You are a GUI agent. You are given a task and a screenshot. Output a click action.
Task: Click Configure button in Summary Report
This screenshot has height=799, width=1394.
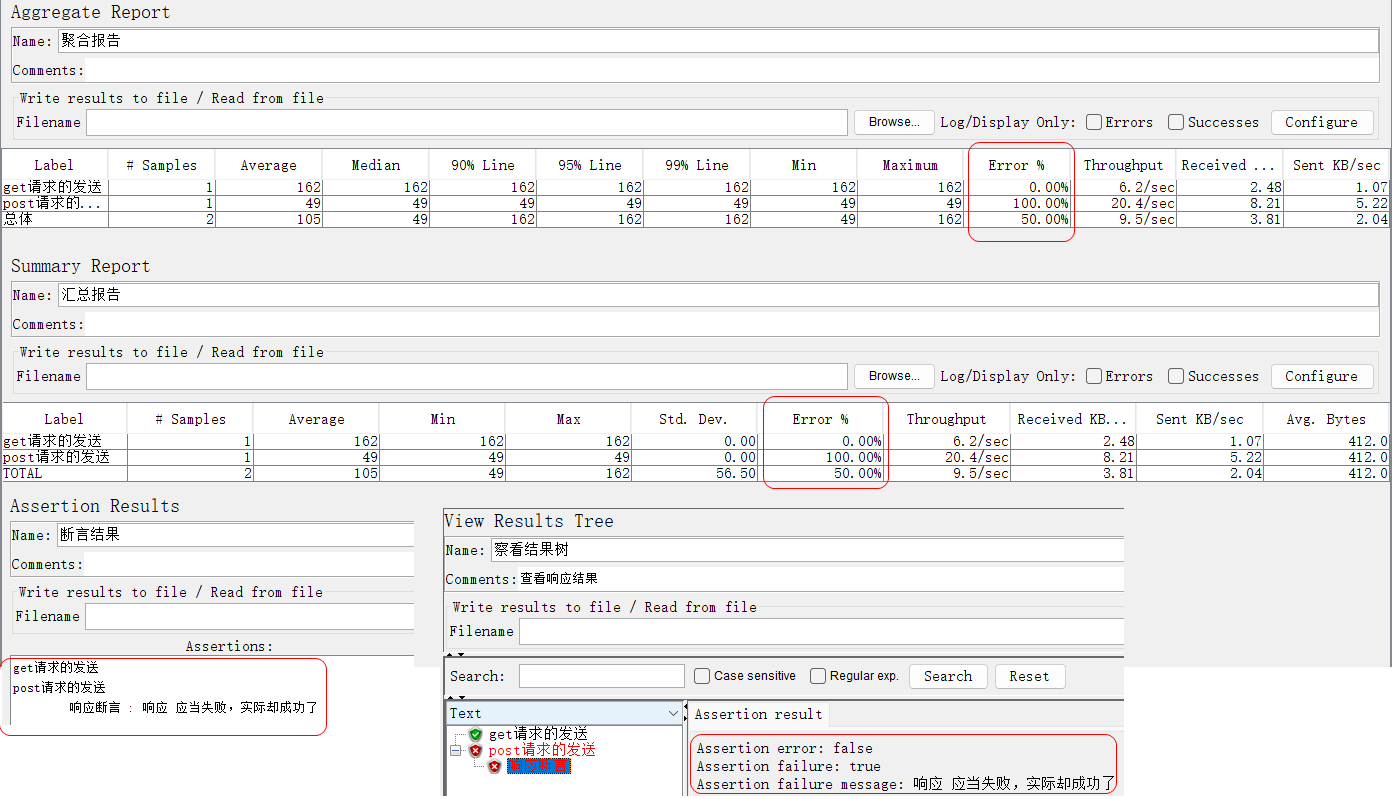coord(1321,376)
